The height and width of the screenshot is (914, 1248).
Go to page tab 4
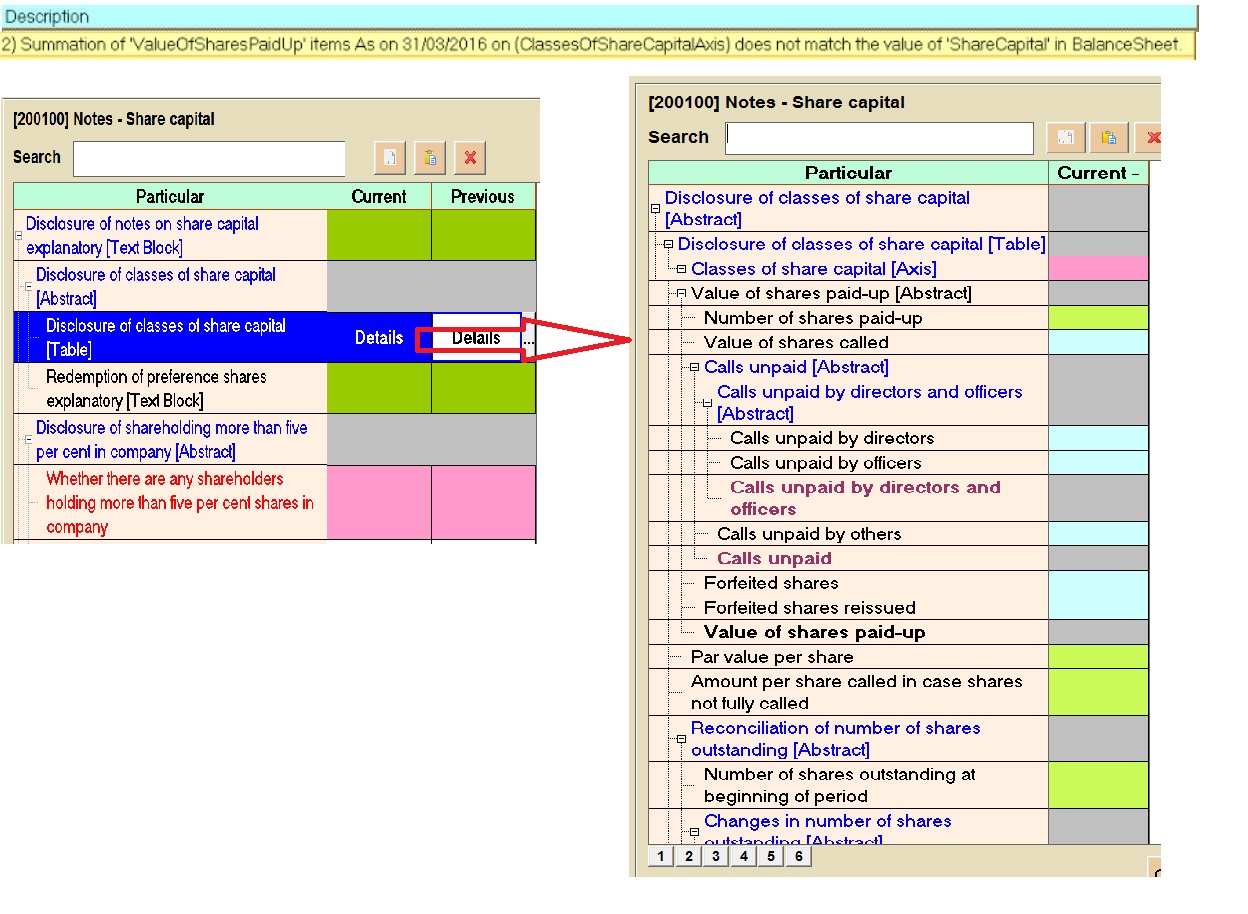(742, 857)
